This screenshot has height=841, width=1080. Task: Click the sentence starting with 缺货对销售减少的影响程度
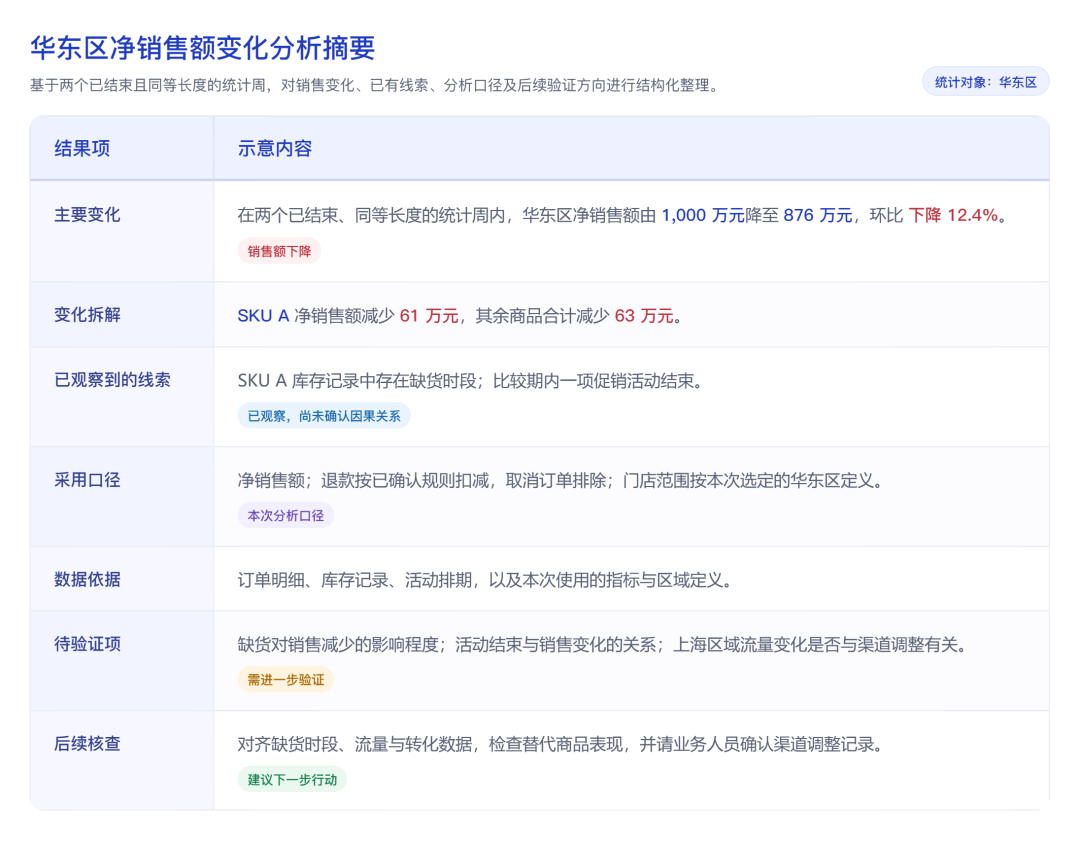[x=603, y=645]
